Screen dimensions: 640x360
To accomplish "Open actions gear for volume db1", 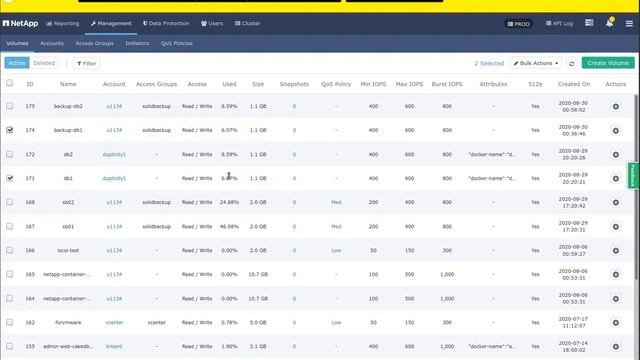I will 616,178.
